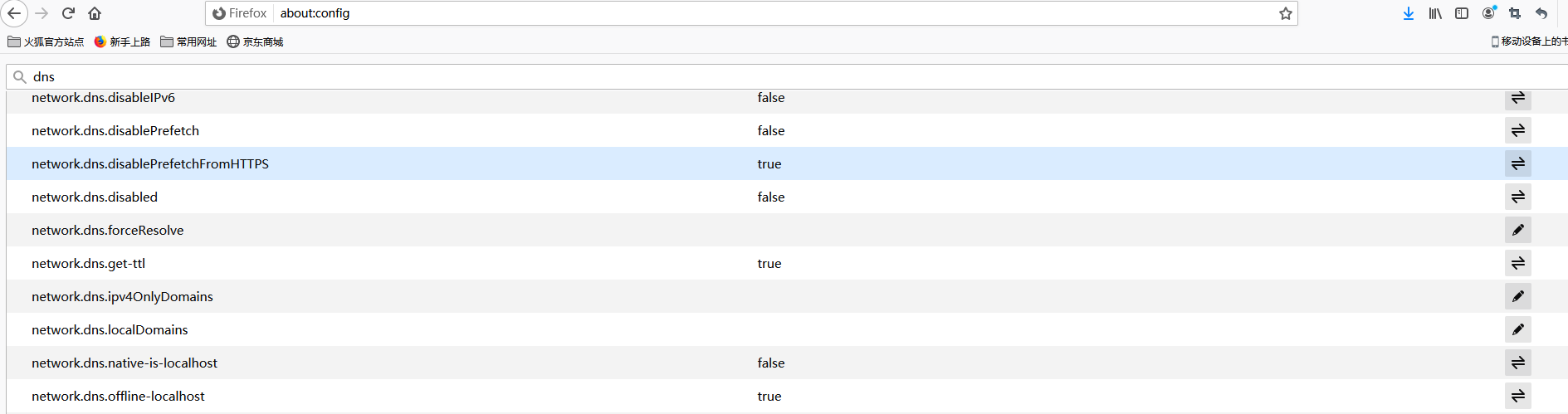Edit network.dns.localDomains with the pencil button
Image resolution: width=1568 pixels, height=414 pixels.
pyautogui.click(x=1517, y=329)
